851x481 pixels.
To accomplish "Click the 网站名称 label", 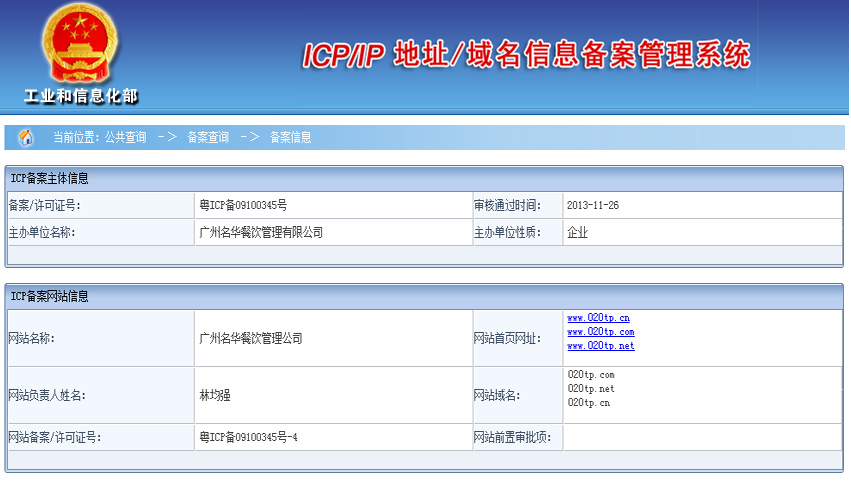I will tap(31, 338).
